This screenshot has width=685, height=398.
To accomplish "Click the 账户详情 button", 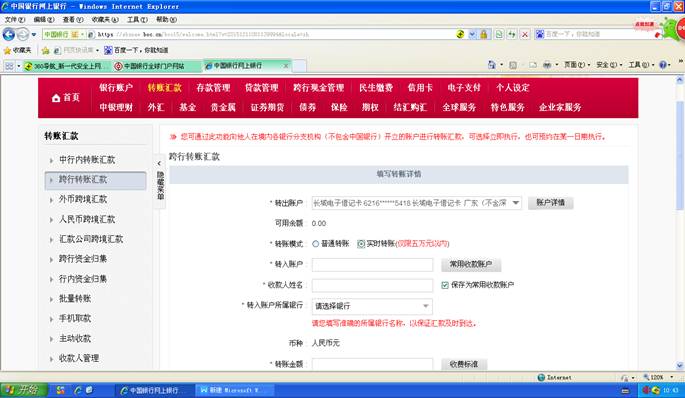I will click(550, 203).
